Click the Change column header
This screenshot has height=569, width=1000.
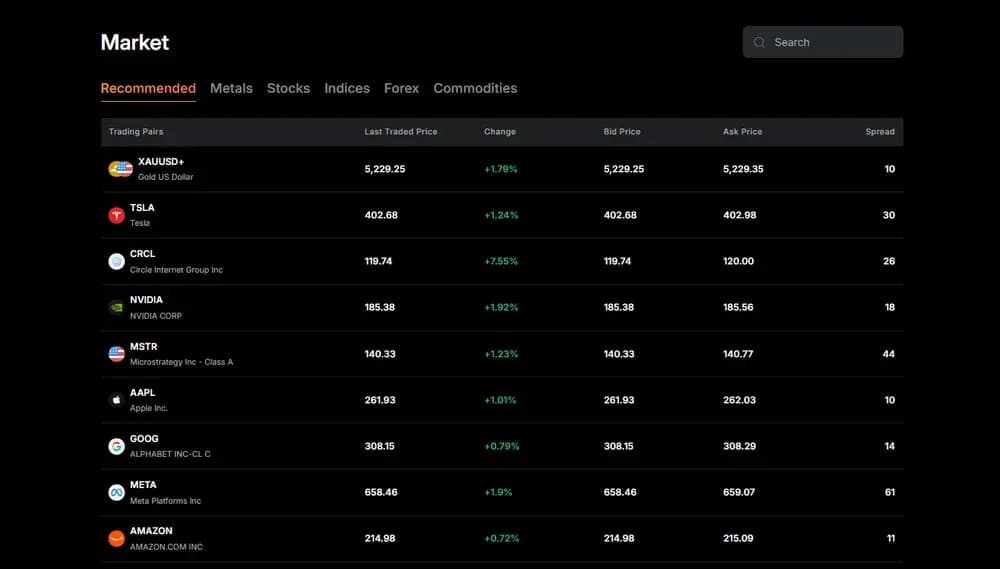pyautogui.click(x=499, y=131)
